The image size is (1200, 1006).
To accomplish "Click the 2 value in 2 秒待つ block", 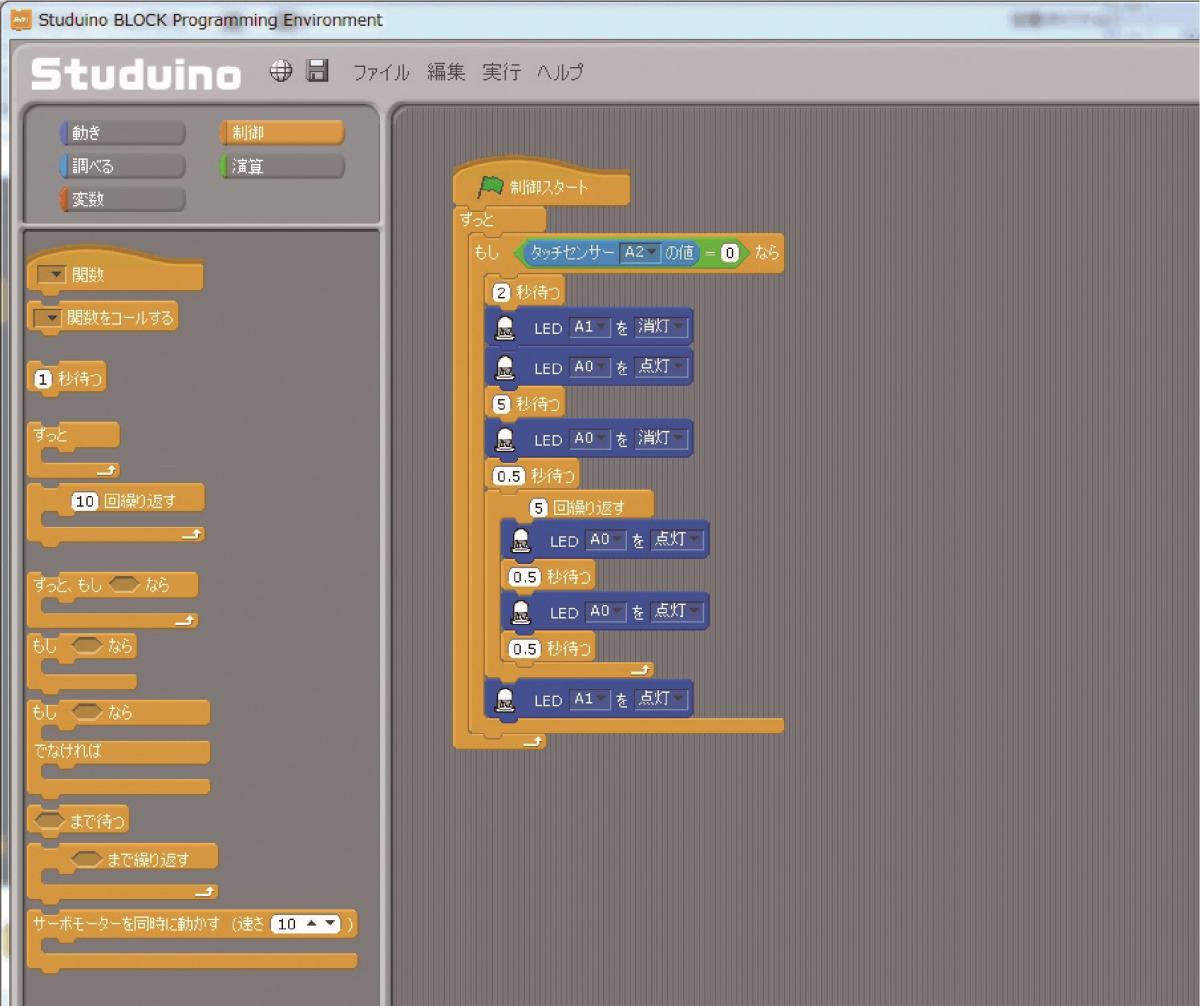I will 502,293.
